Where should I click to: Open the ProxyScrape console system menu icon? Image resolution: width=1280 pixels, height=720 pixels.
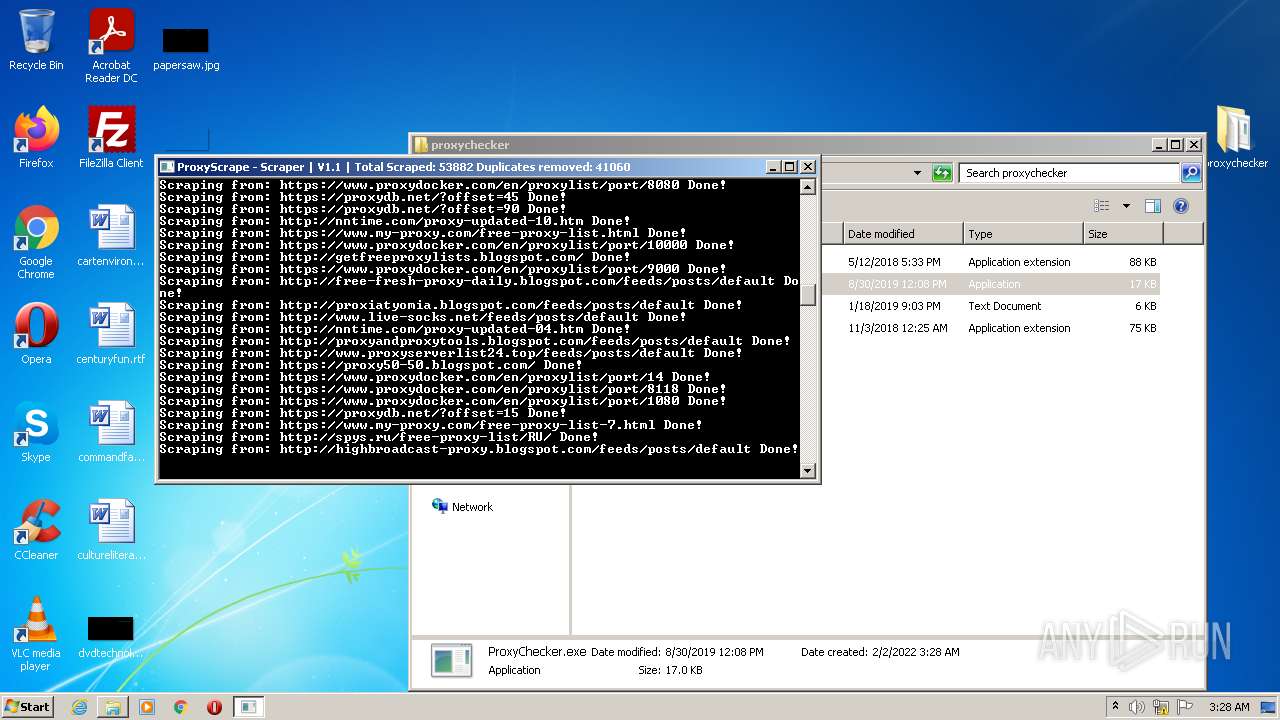pos(167,167)
